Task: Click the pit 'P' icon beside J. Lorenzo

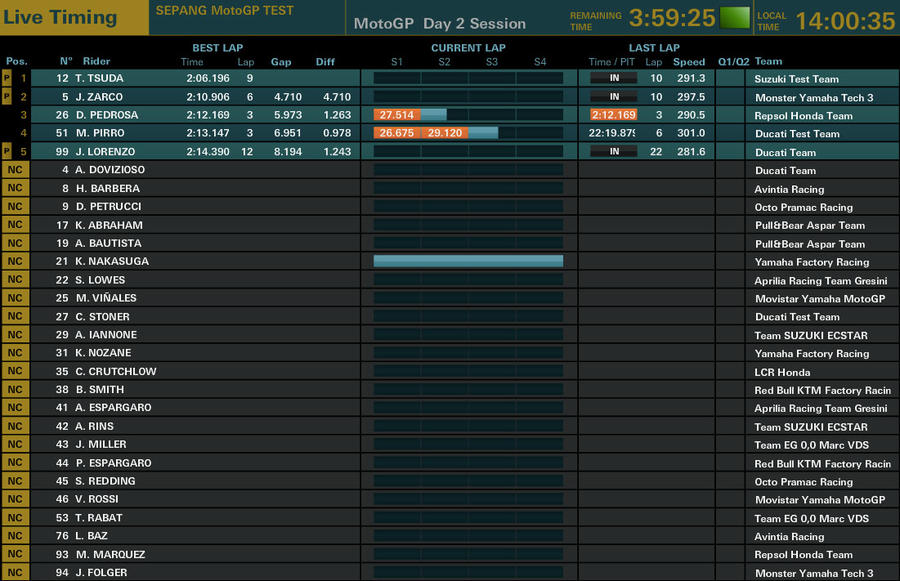Action: [x=7, y=152]
